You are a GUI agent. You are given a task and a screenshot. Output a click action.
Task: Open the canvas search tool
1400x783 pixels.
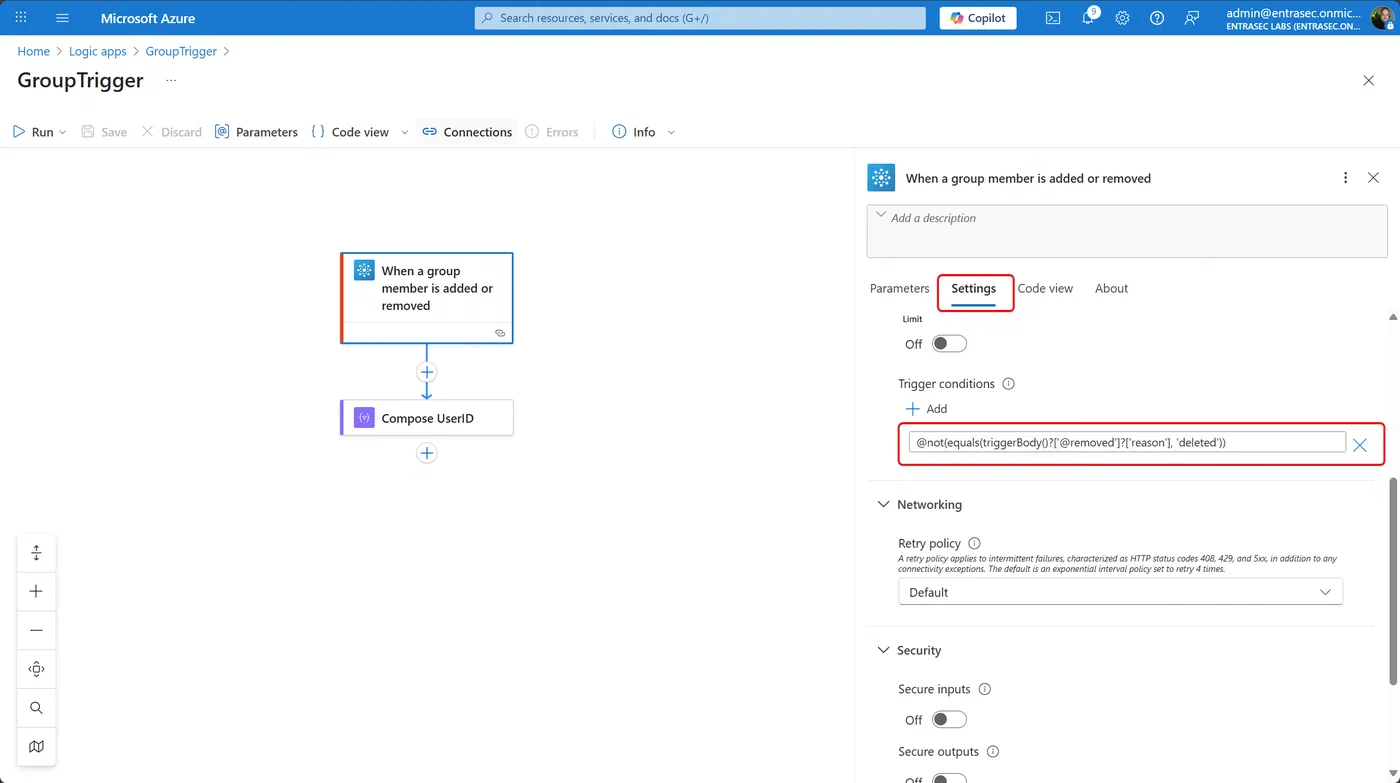[36, 708]
